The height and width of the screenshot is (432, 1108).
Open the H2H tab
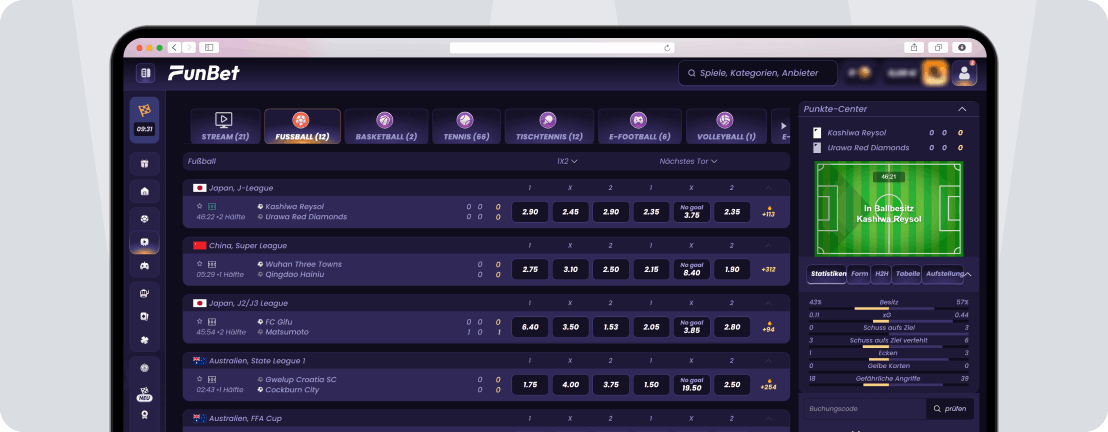[x=881, y=274]
